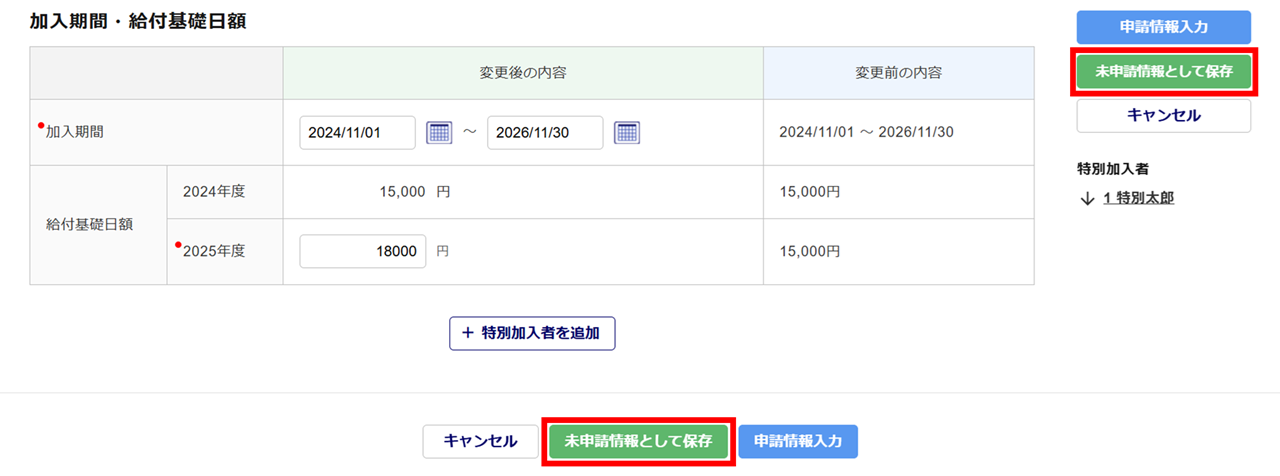The image size is (1280, 476).
Task: Click the 加入期間・給付基礎日額 section heading
Action: 138,21
